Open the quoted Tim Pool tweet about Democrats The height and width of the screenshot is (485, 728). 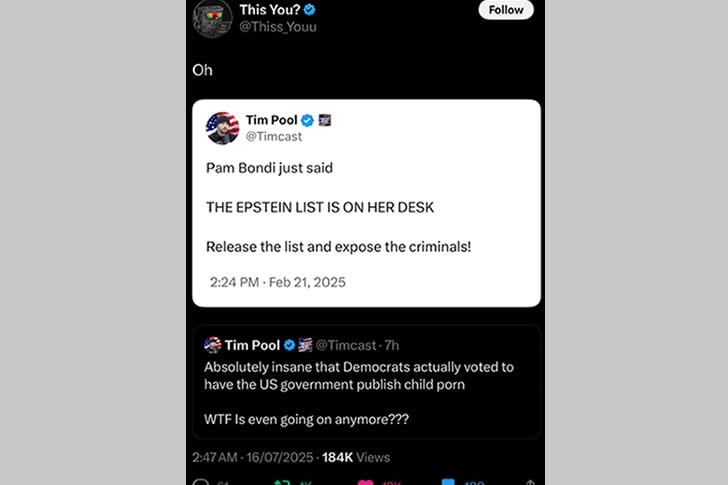[x=366, y=390]
